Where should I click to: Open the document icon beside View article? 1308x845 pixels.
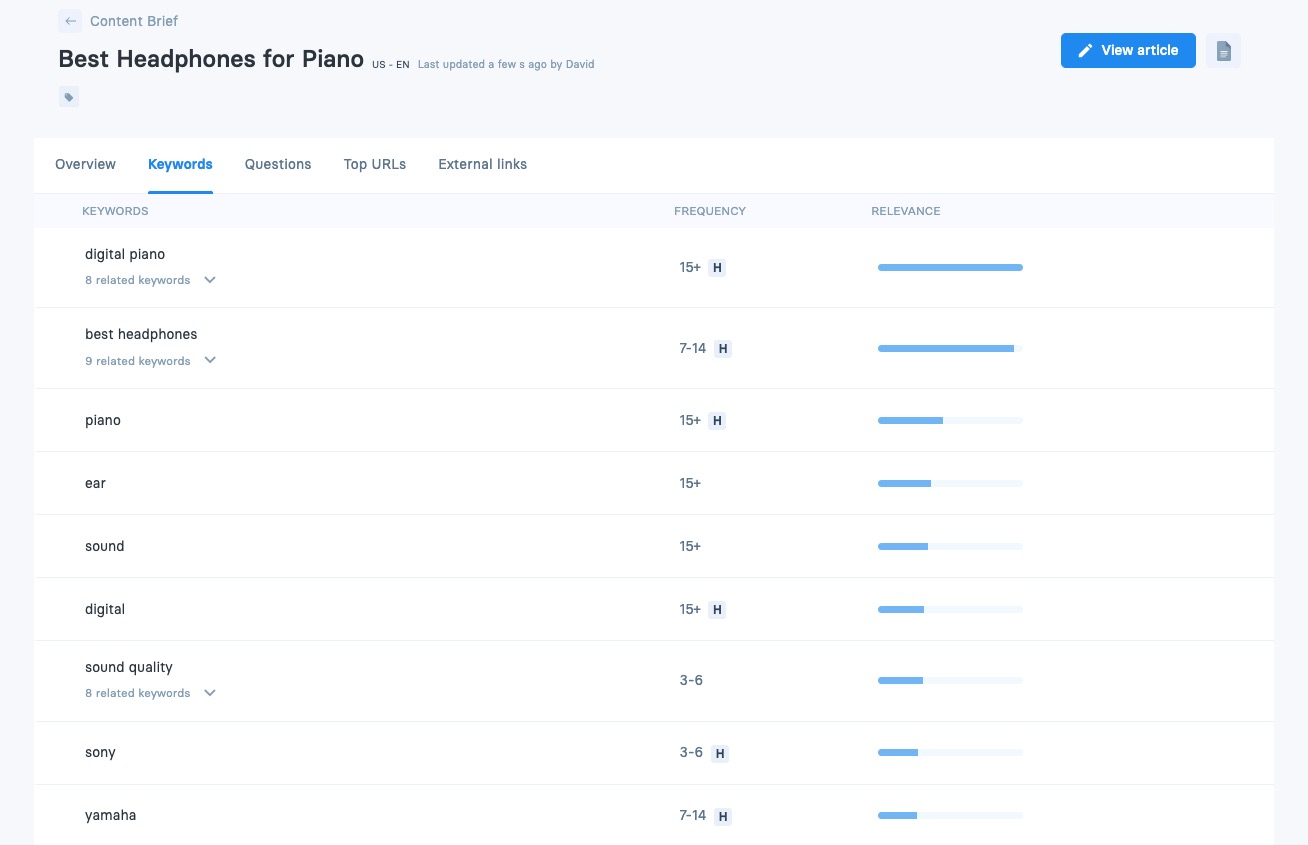pos(1223,51)
